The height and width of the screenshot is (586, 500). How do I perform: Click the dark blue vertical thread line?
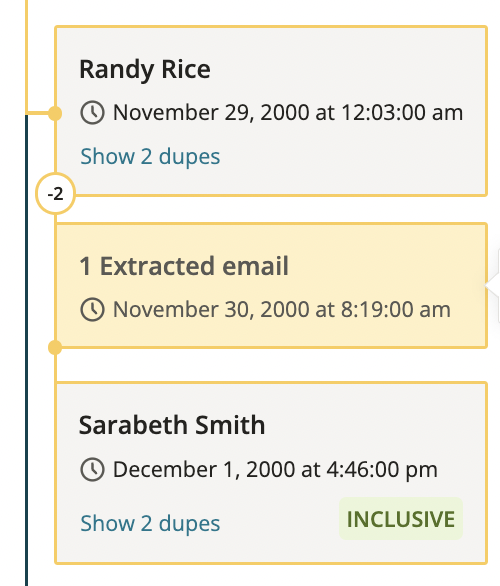click(x=27, y=350)
